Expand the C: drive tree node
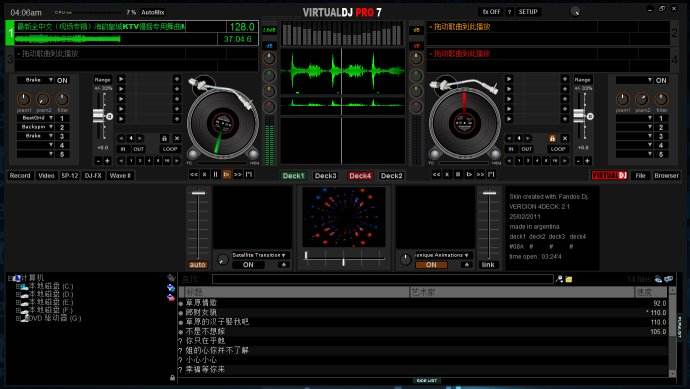This screenshot has height=389, width=690. [18, 286]
